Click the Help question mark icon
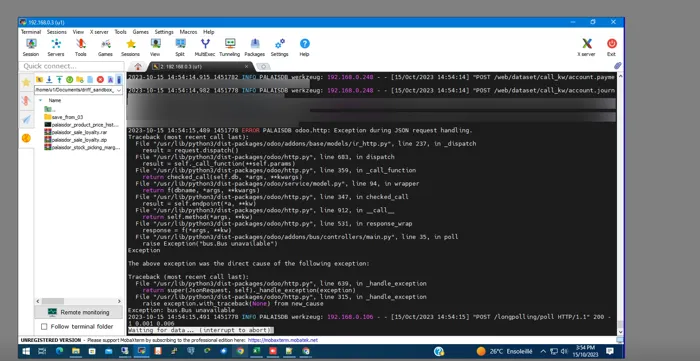Viewport: 700px width, 361px height. click(304, 47)
